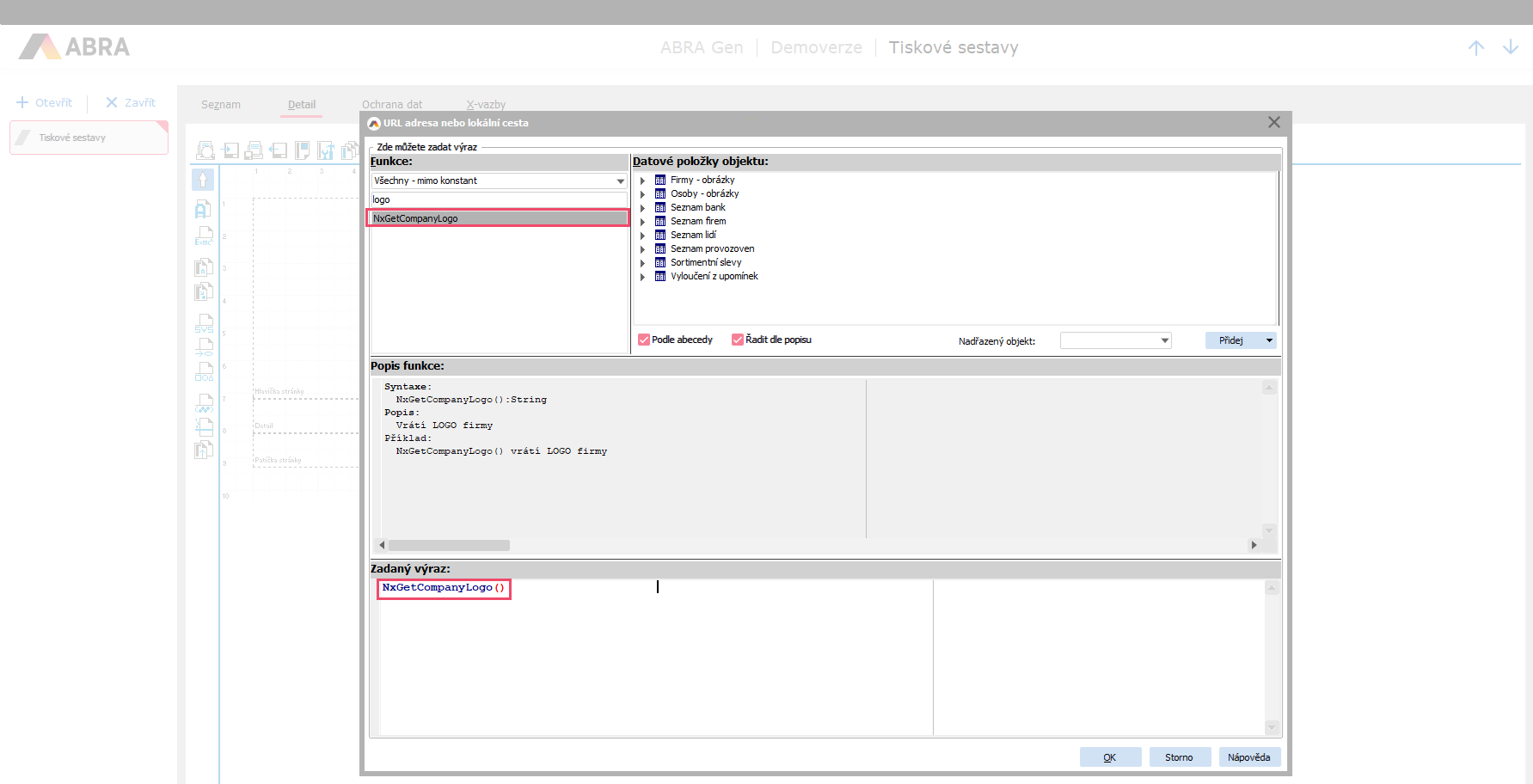Click the left scroll arrow in Popis funkce
This screenshot has width=1533, height=784.
click(383, 545)
